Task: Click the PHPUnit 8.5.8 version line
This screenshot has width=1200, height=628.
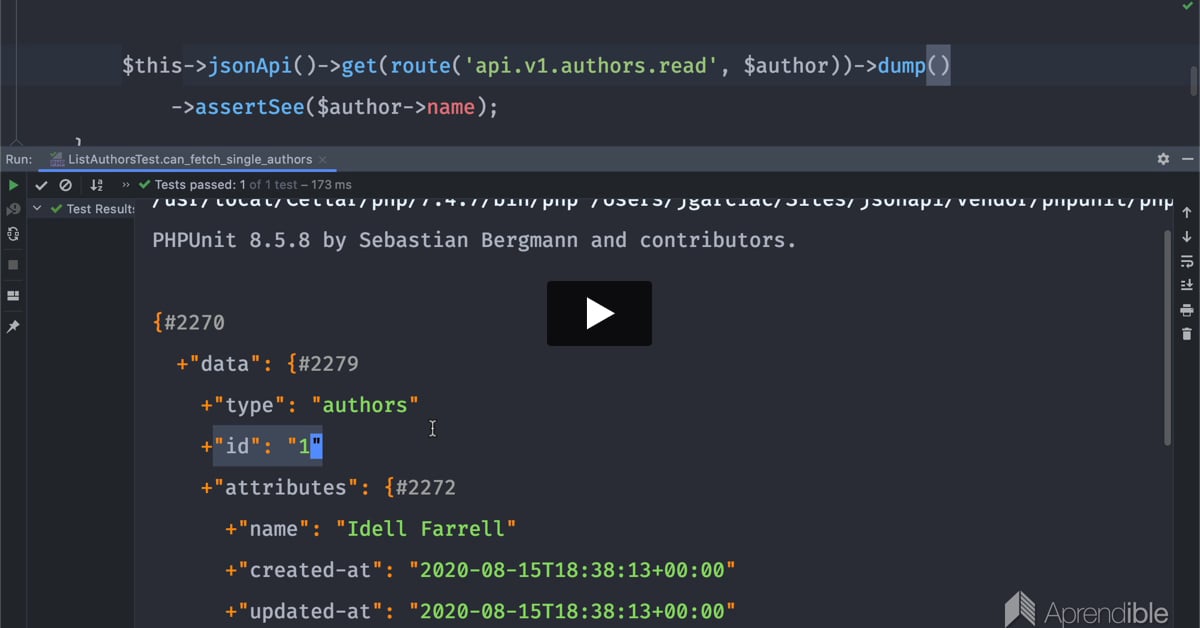Action: point(474,240)
